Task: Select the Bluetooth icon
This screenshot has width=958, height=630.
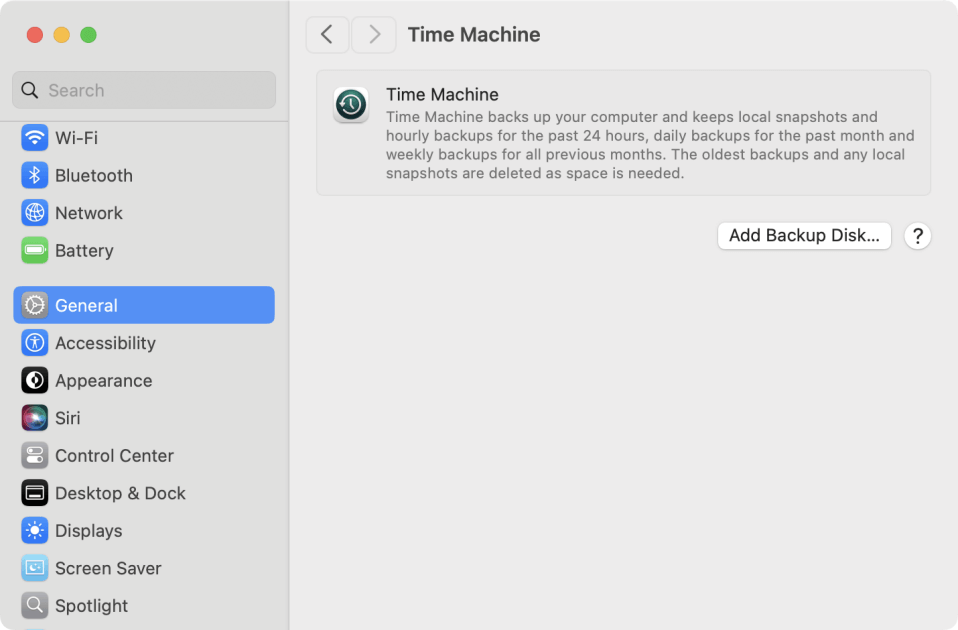Action: (x=34, y=175)
